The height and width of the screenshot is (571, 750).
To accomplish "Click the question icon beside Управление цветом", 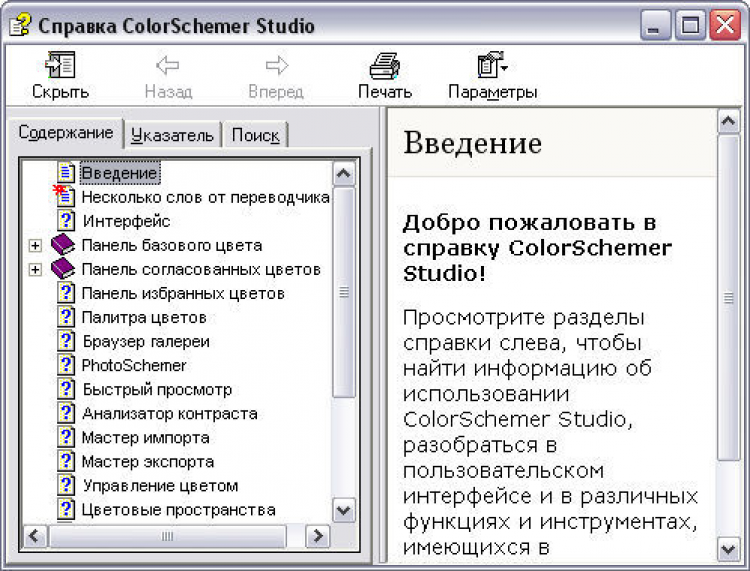I will coord(66,485).
